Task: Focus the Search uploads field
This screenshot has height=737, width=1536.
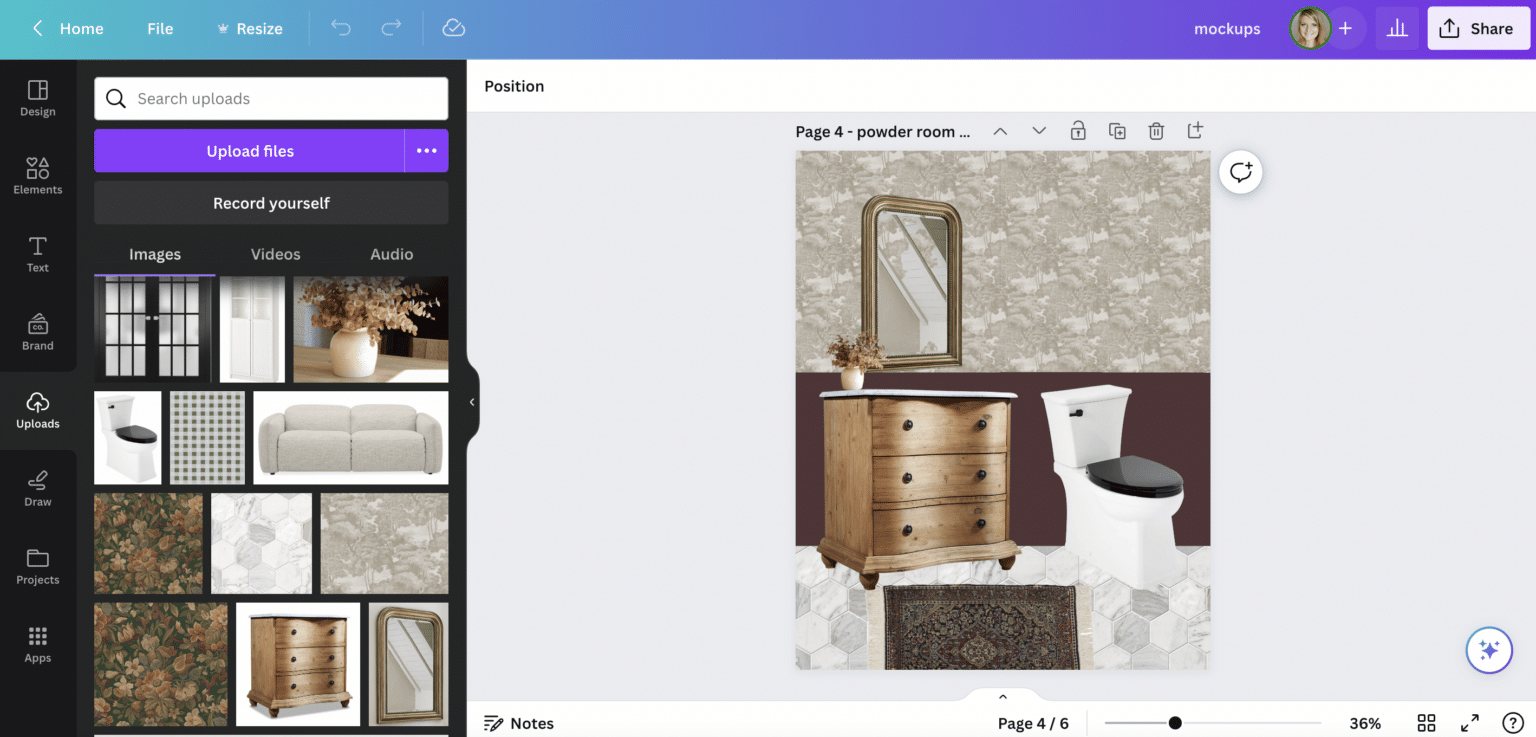Action: tap(271, 98)
